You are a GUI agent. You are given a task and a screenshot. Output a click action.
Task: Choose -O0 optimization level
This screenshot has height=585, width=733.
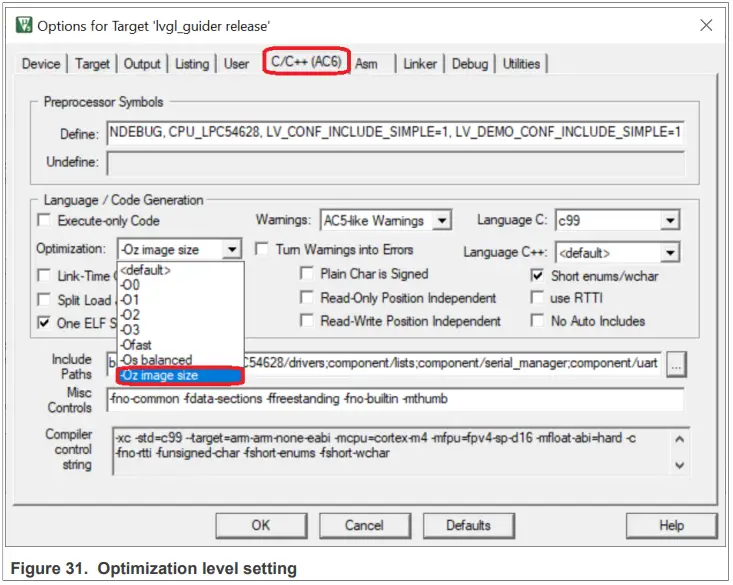[x=180, y=285]
